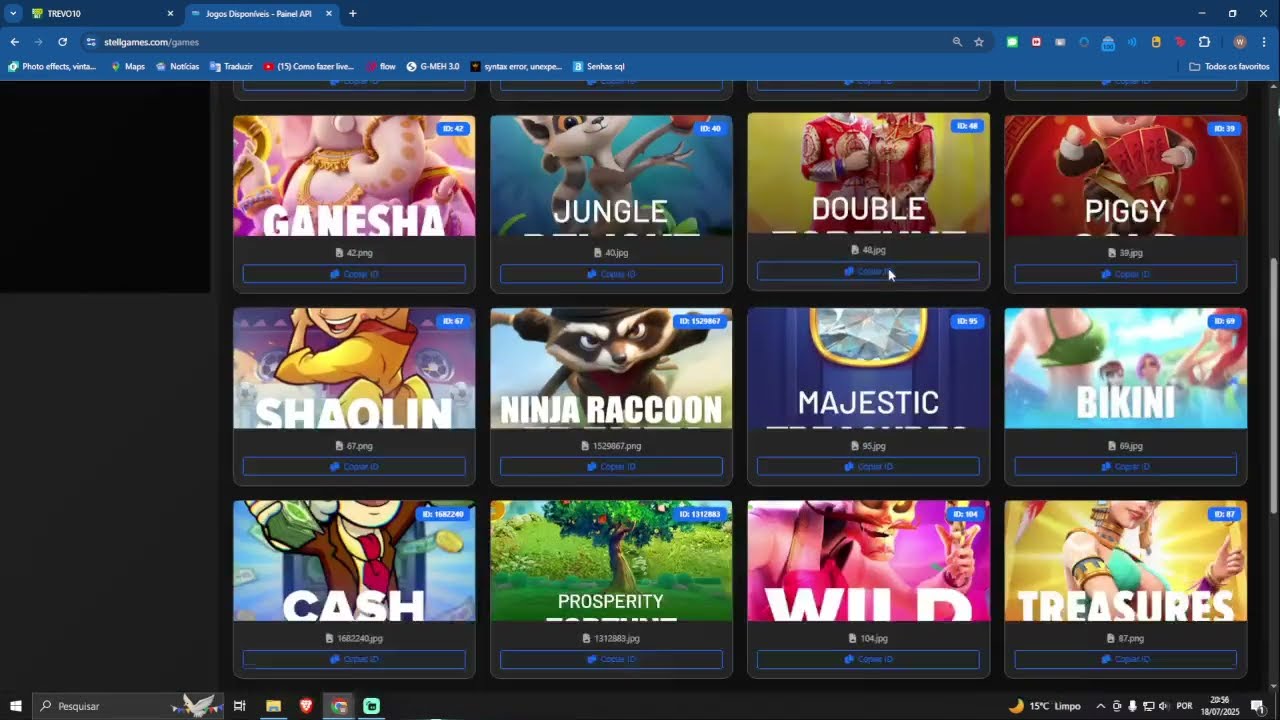Copy ID for Majestic Treasures card
The width and height of the screenshot is (1280, 720).
[x=868, y=466]
